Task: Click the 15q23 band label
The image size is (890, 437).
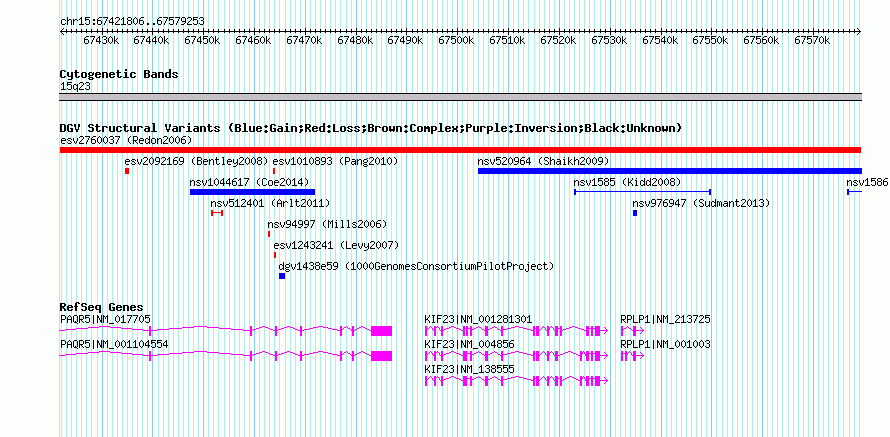Action: tap(75, 87)
